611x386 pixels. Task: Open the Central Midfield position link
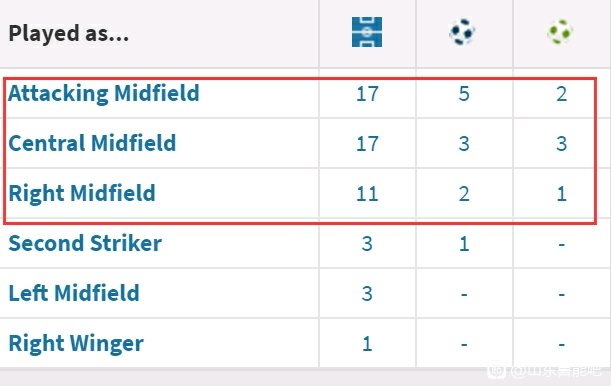pos(92,143)
